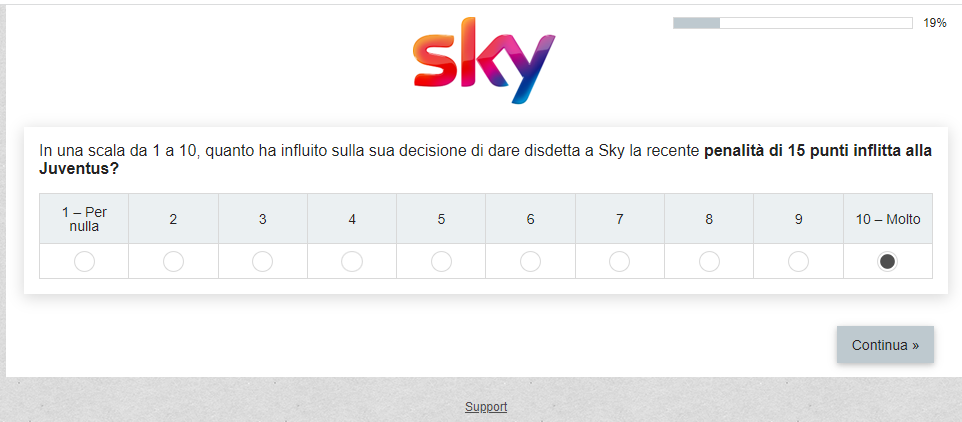Choose rating 2 radio button

[x=174, y=262]
